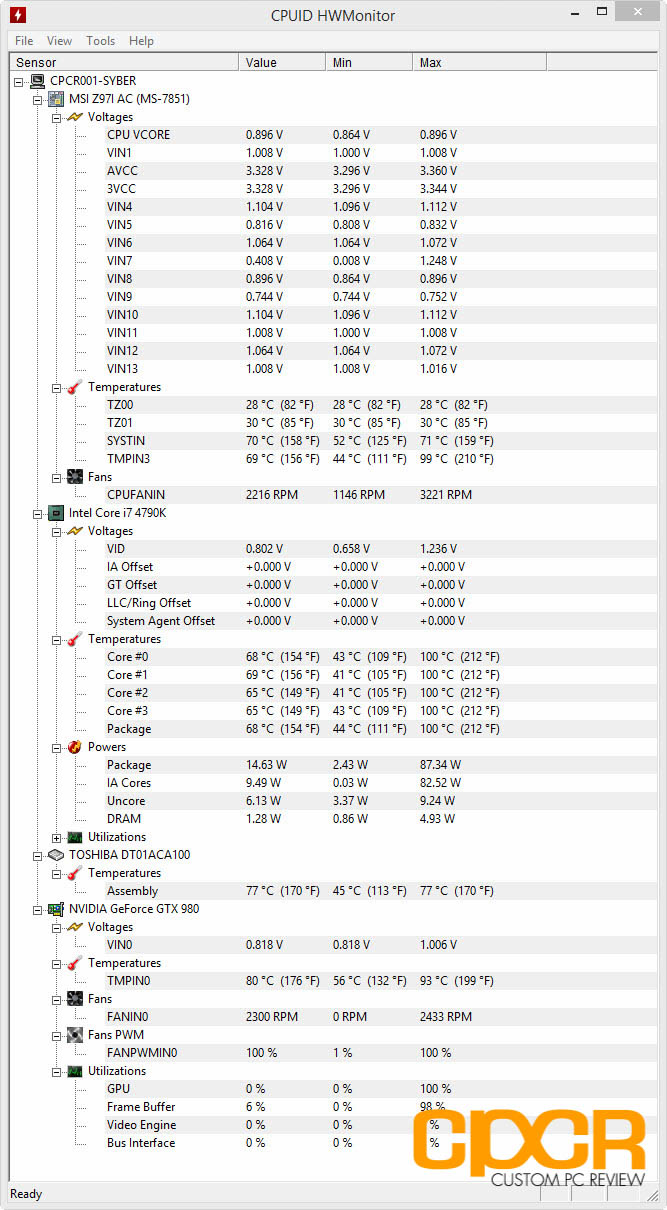Image resolution: width=667 pixels, height=1210 pixels.
Task: Select the GPU Fans icon
Action: tap(76, 999)
